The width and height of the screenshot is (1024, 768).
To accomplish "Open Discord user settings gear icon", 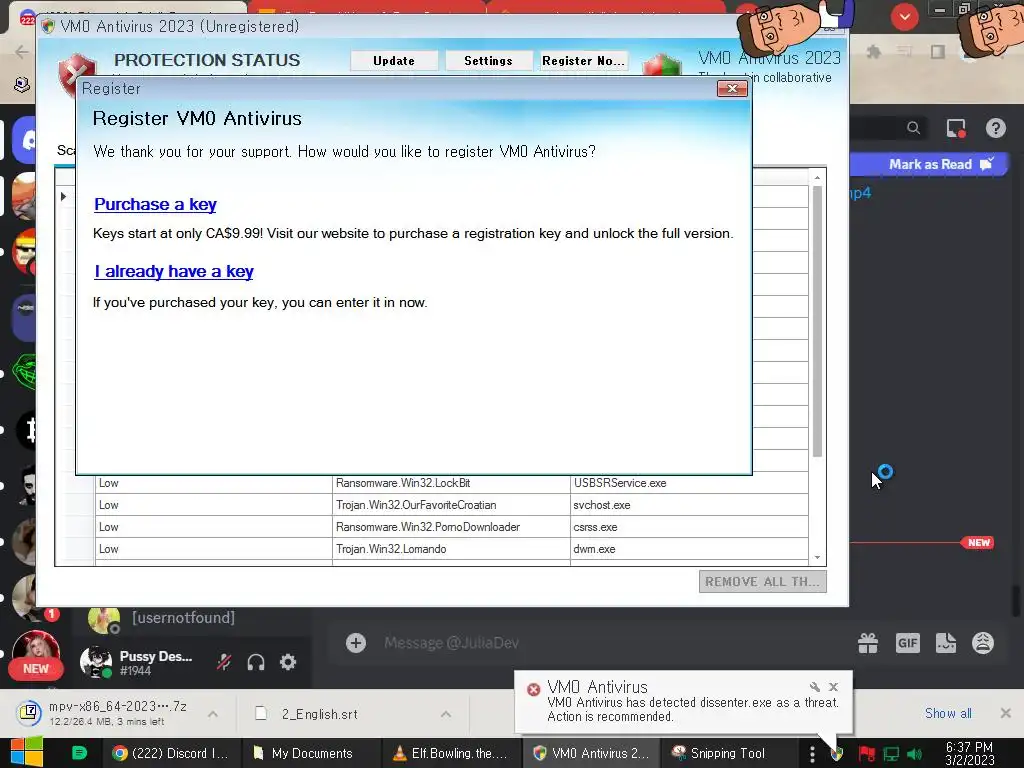I will pos(288,662).
